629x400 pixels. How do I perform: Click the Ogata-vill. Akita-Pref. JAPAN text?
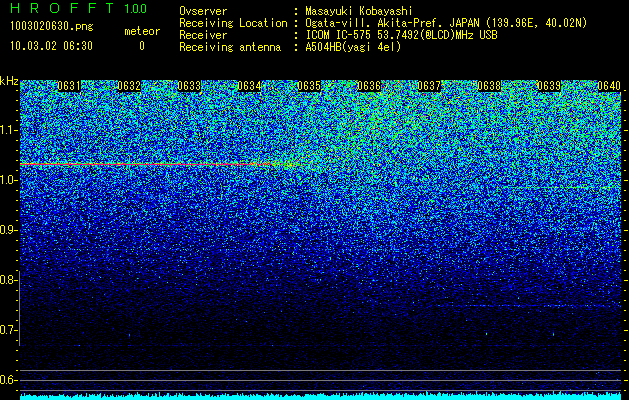point(446,23)
